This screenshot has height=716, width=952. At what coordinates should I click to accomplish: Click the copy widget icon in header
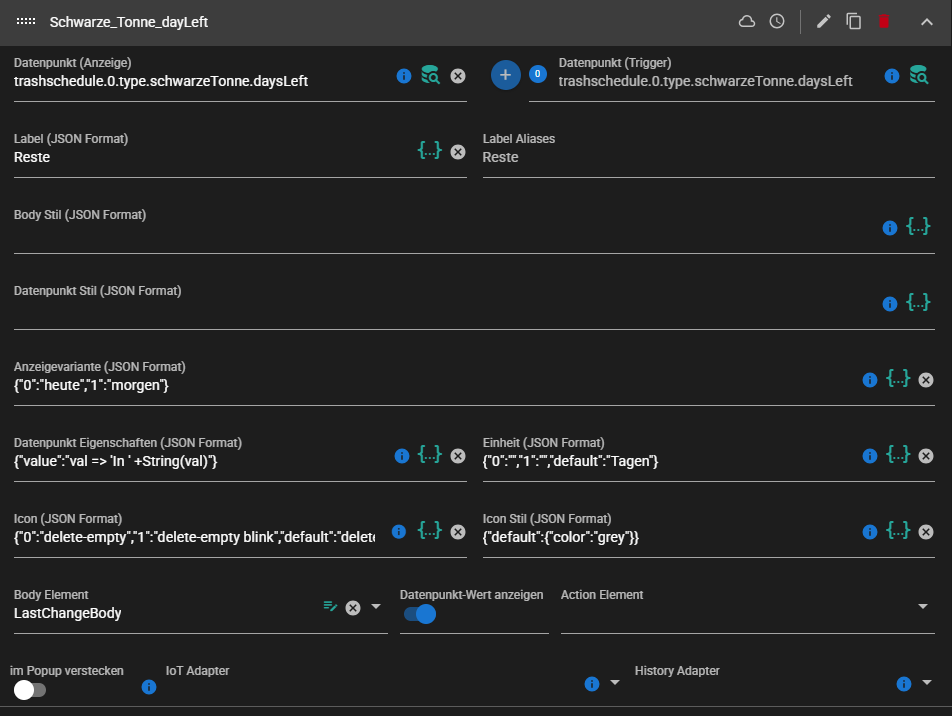[x=854, y=21]
